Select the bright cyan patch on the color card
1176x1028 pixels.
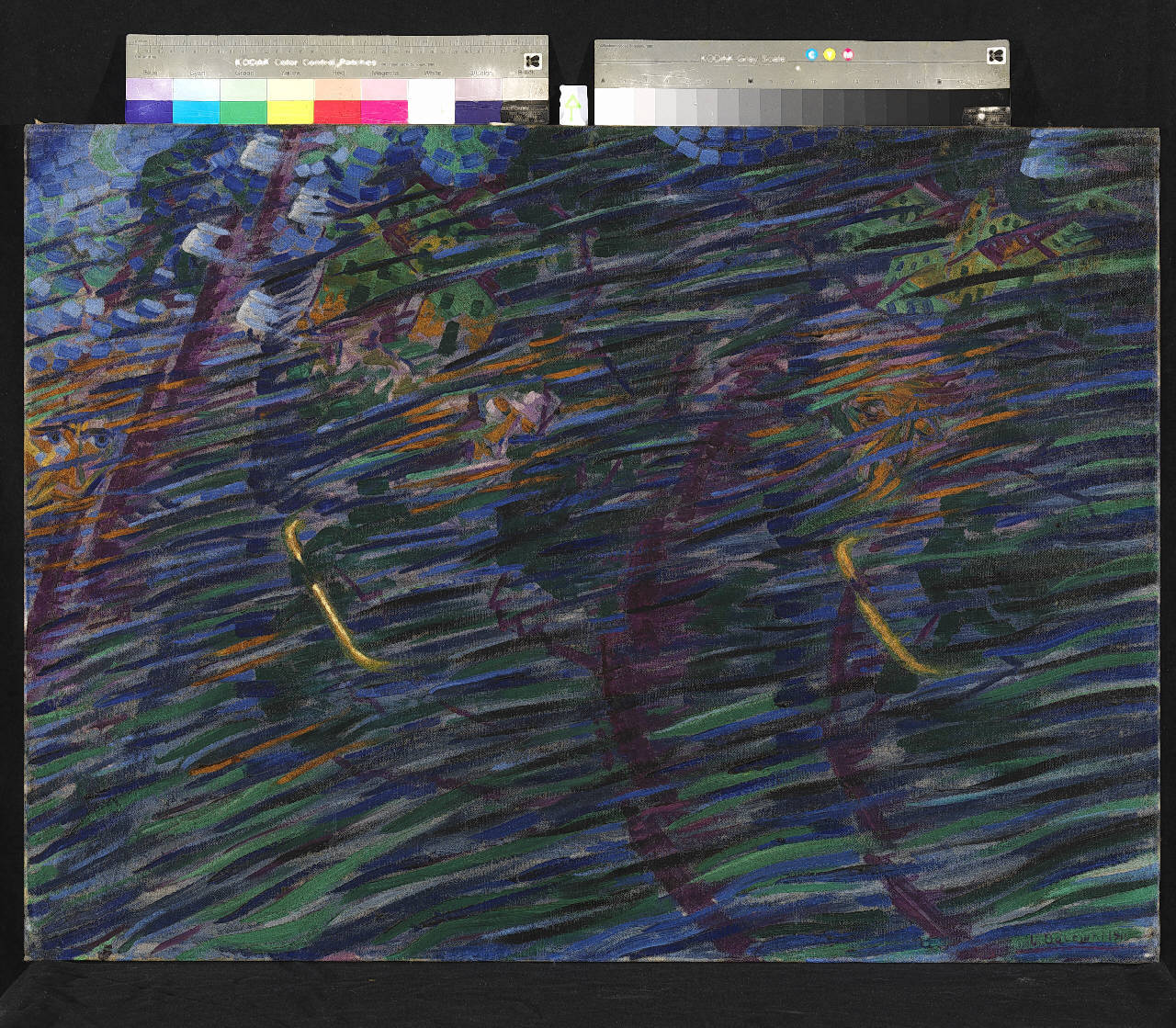coord(196,112)
